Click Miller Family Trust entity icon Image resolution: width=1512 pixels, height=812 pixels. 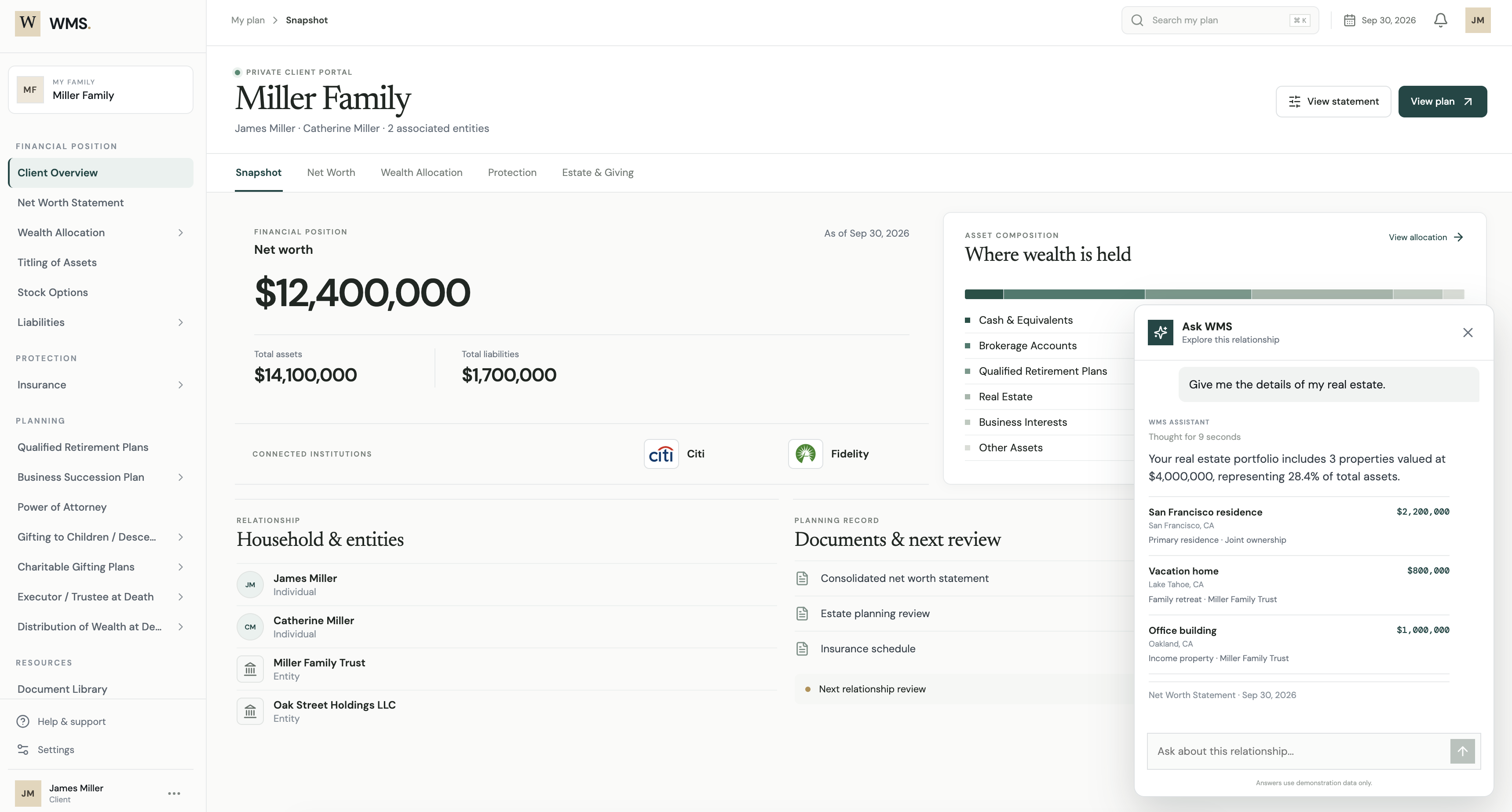(250, 669)
